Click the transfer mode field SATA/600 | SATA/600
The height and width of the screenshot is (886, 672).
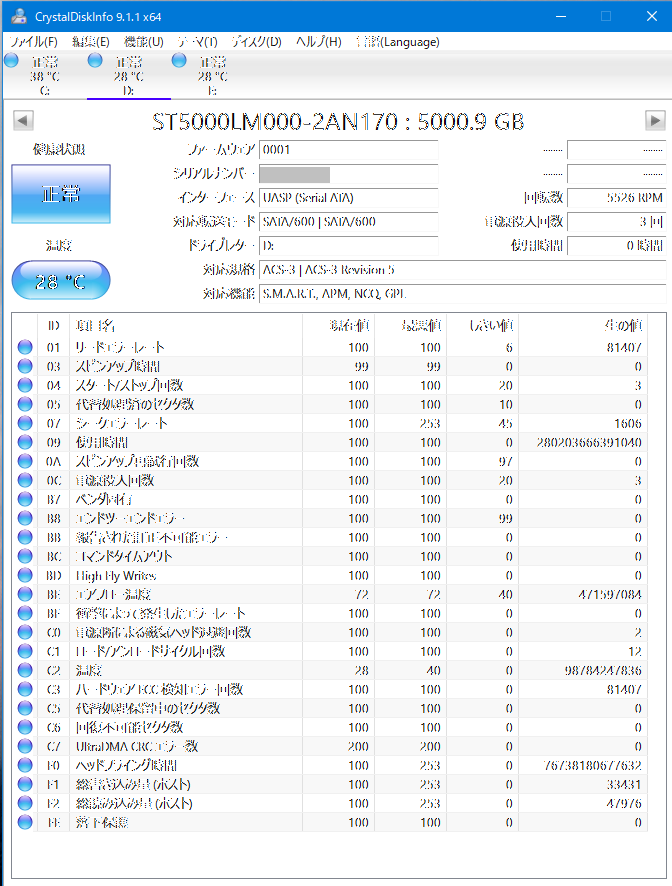pyautogui.click(x=348, y=222)
